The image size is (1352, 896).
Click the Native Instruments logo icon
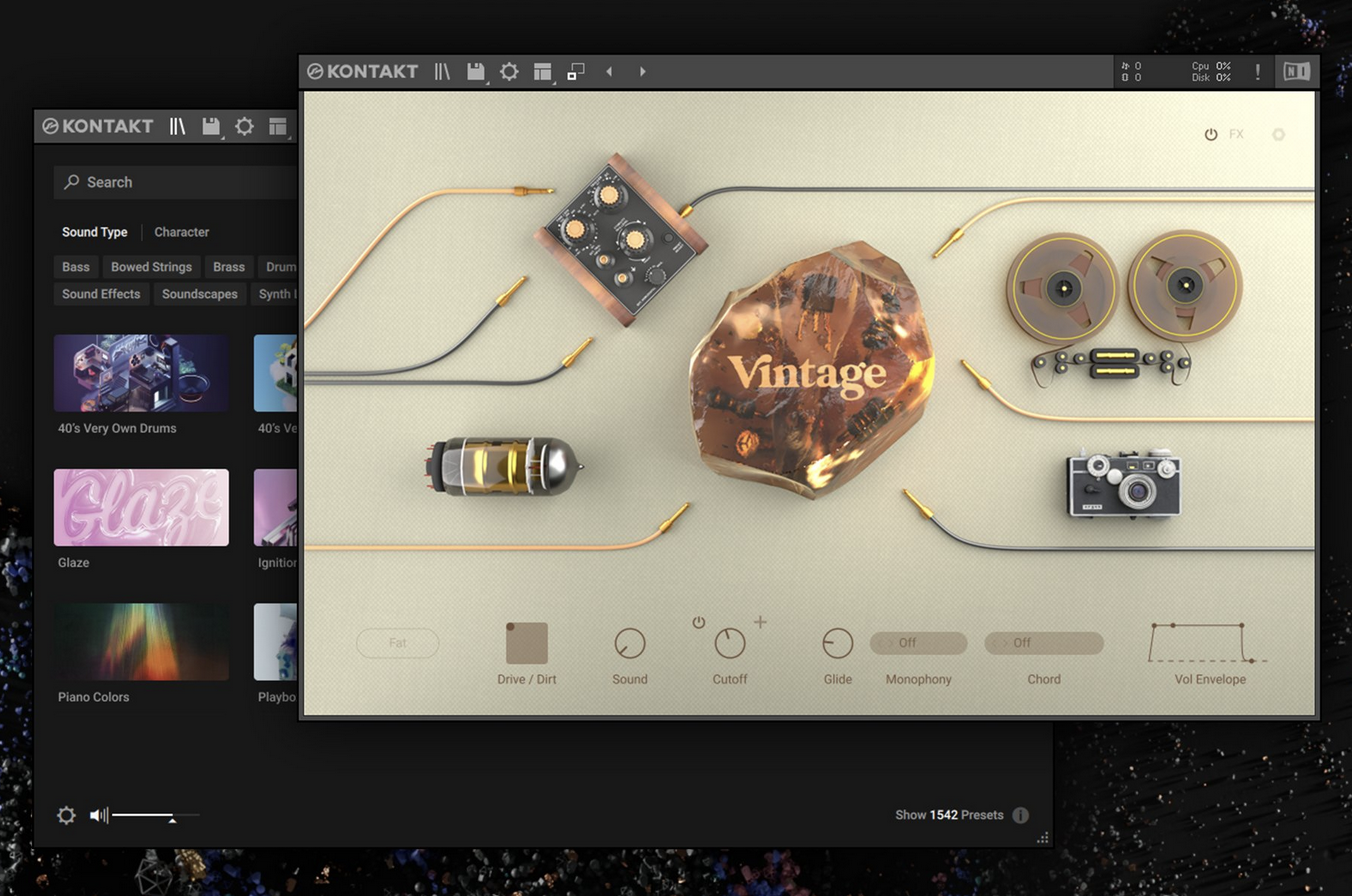coord(1298,71)
